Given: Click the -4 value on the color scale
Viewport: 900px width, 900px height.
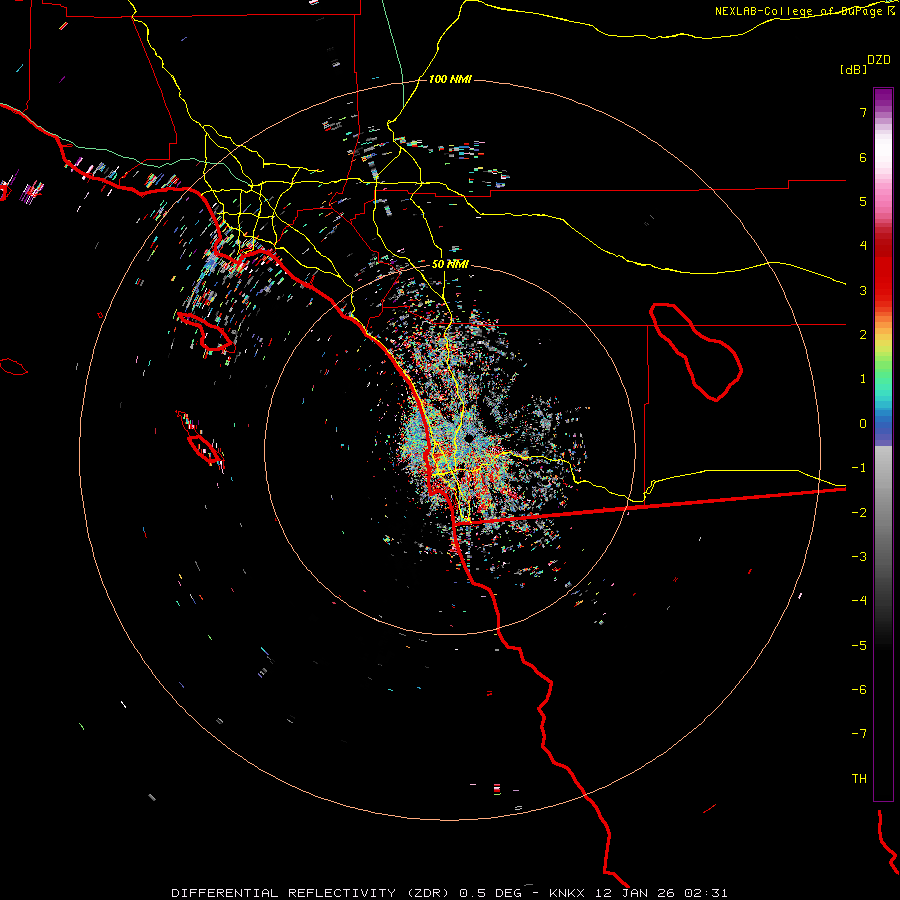Looking at the screenshot, I should [x=859, y=600].
